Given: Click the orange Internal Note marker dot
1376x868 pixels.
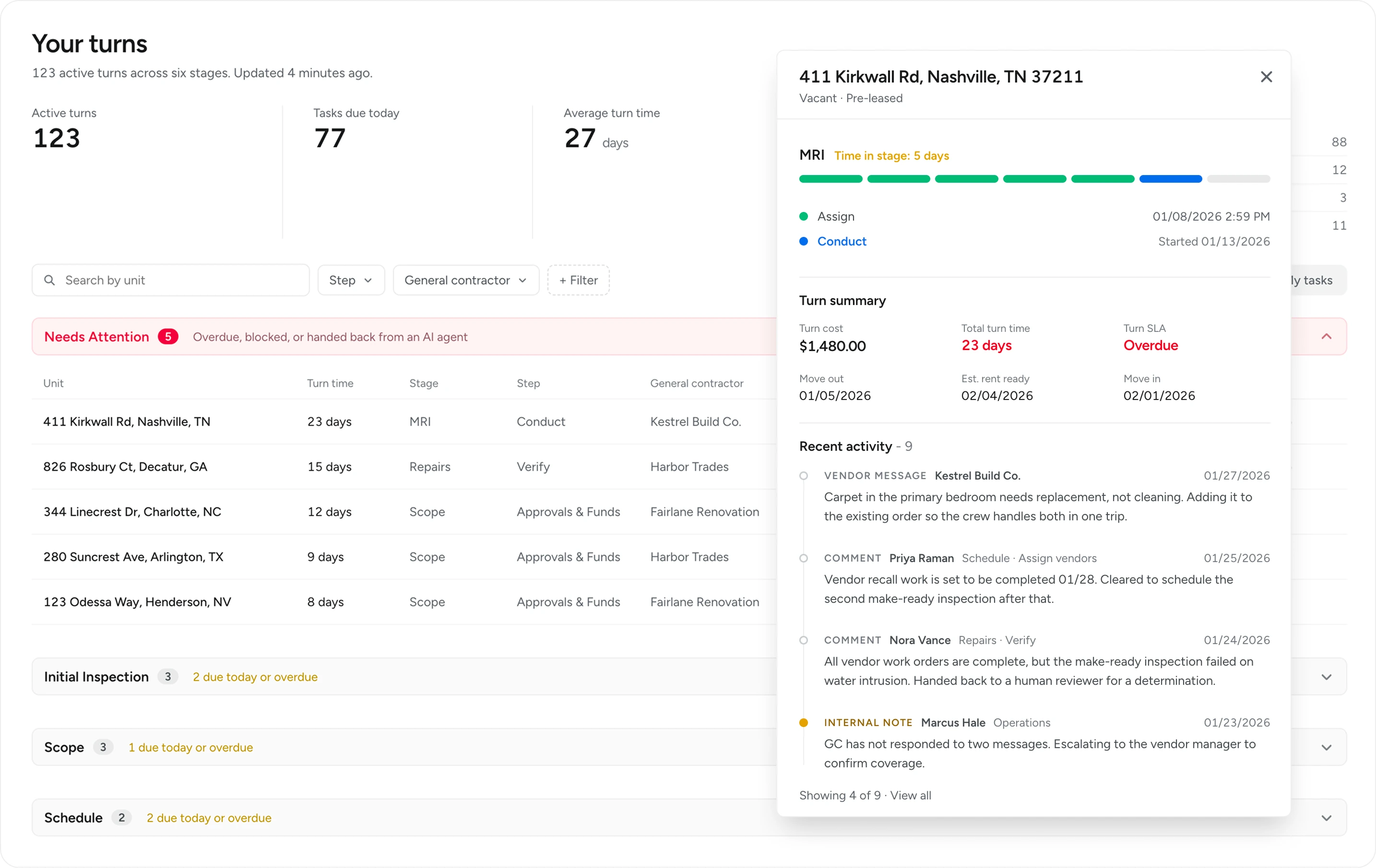Looking at the screenshot, I should coord(804,723).
